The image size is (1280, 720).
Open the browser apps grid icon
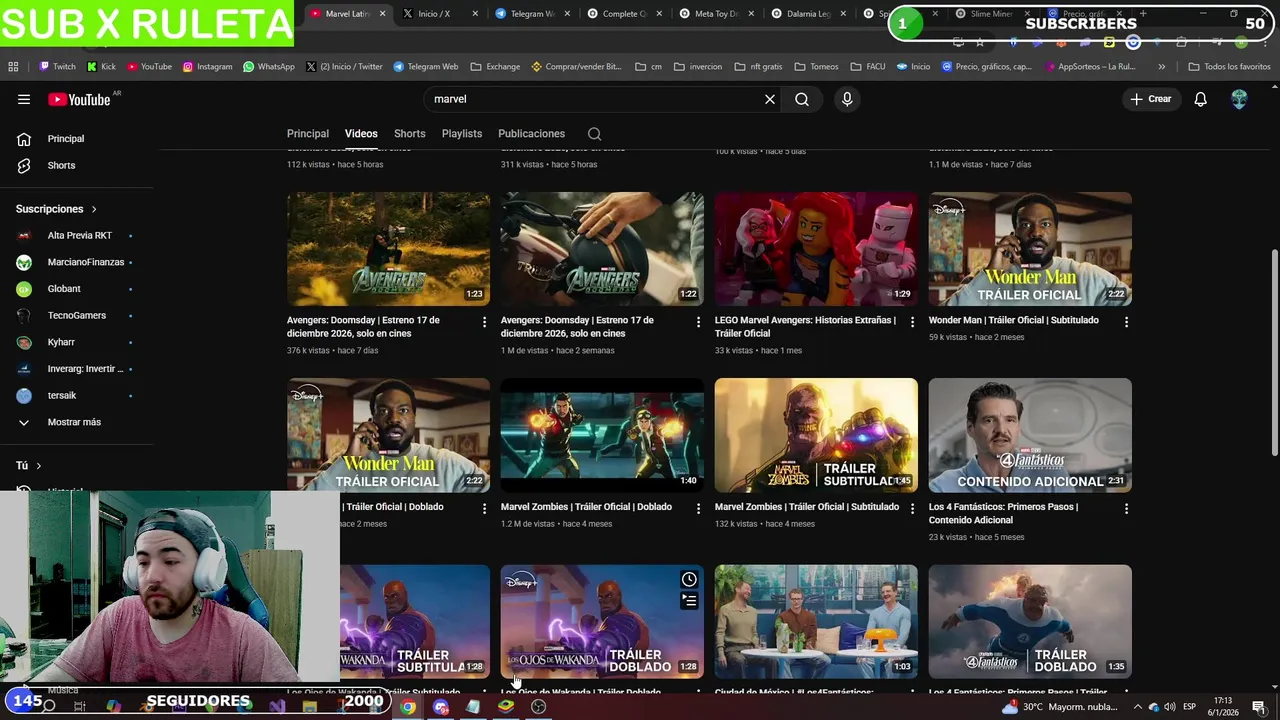[x=13, y=67]
